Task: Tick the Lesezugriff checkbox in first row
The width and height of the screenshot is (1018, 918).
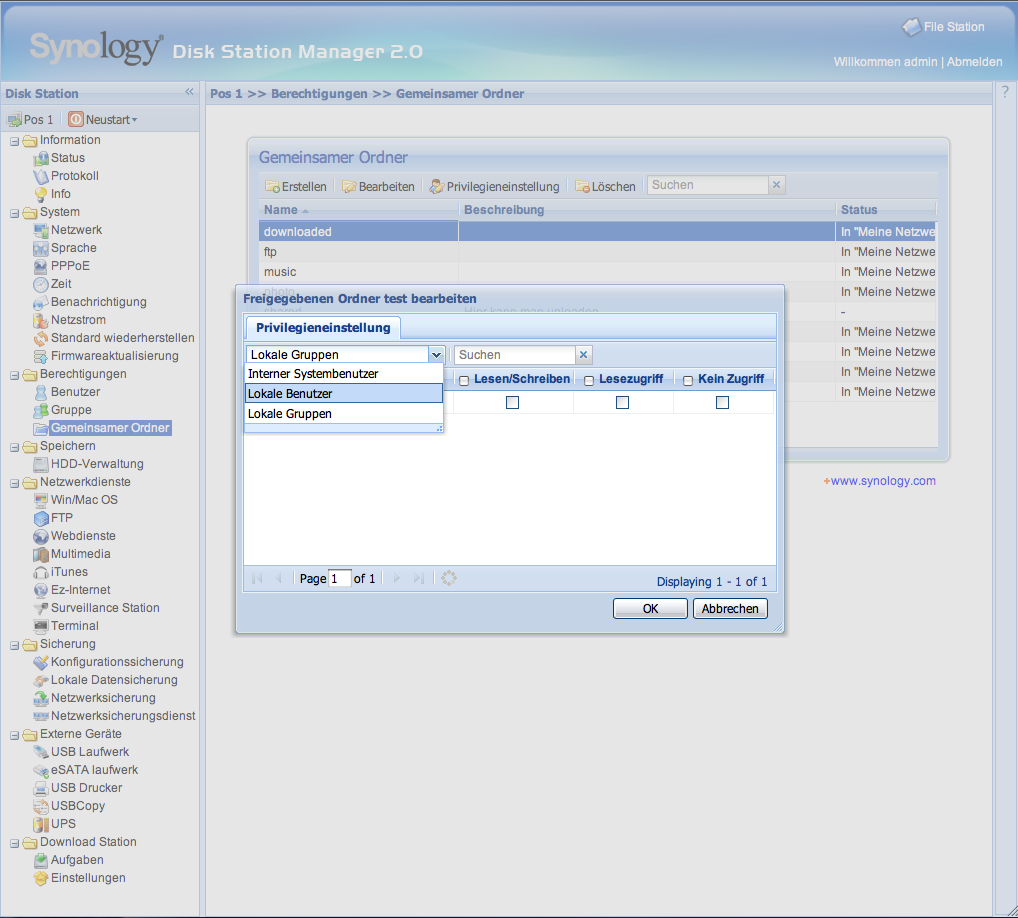Action: (622, 402)
